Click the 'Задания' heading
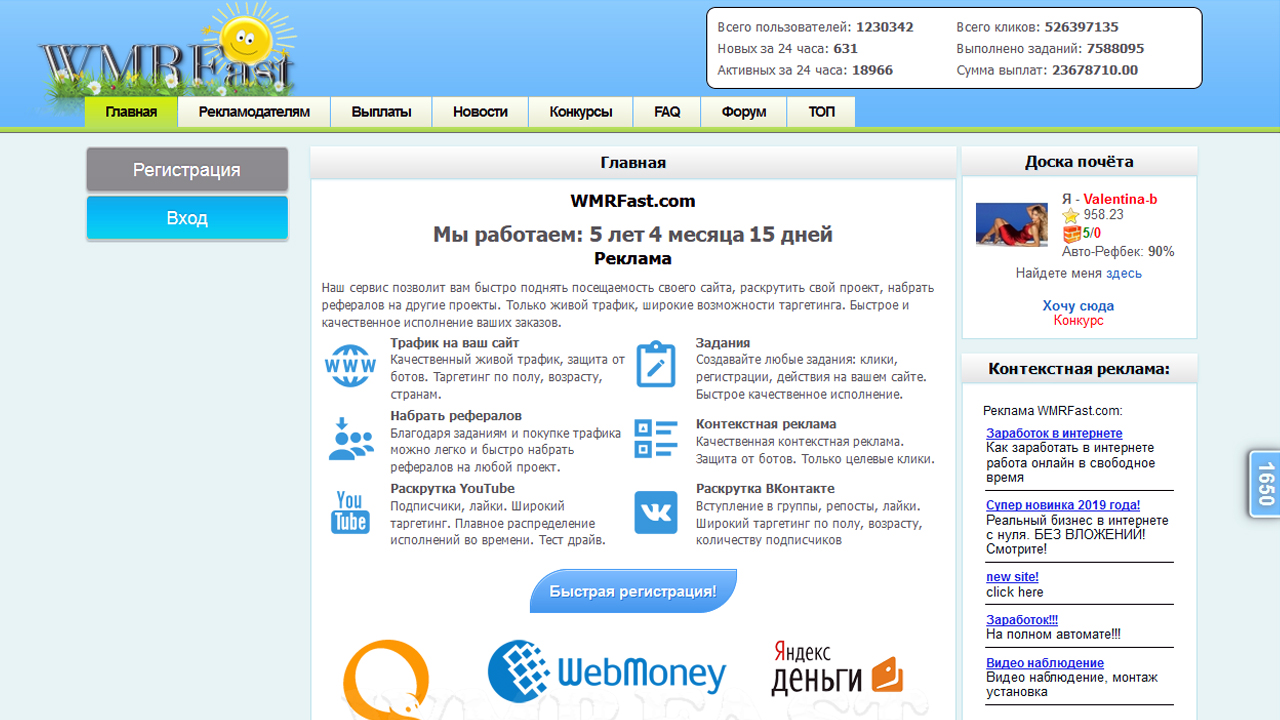The image size is (1280, 720). [723, 343]
